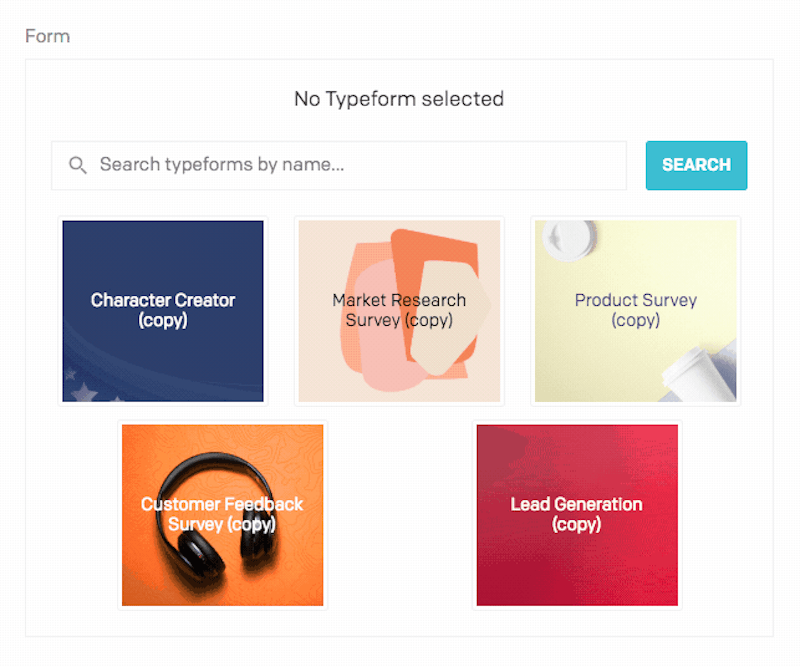The image size is (800, 667).
Task: Click the stars on the Character Creator card
Action: (83, 389)
